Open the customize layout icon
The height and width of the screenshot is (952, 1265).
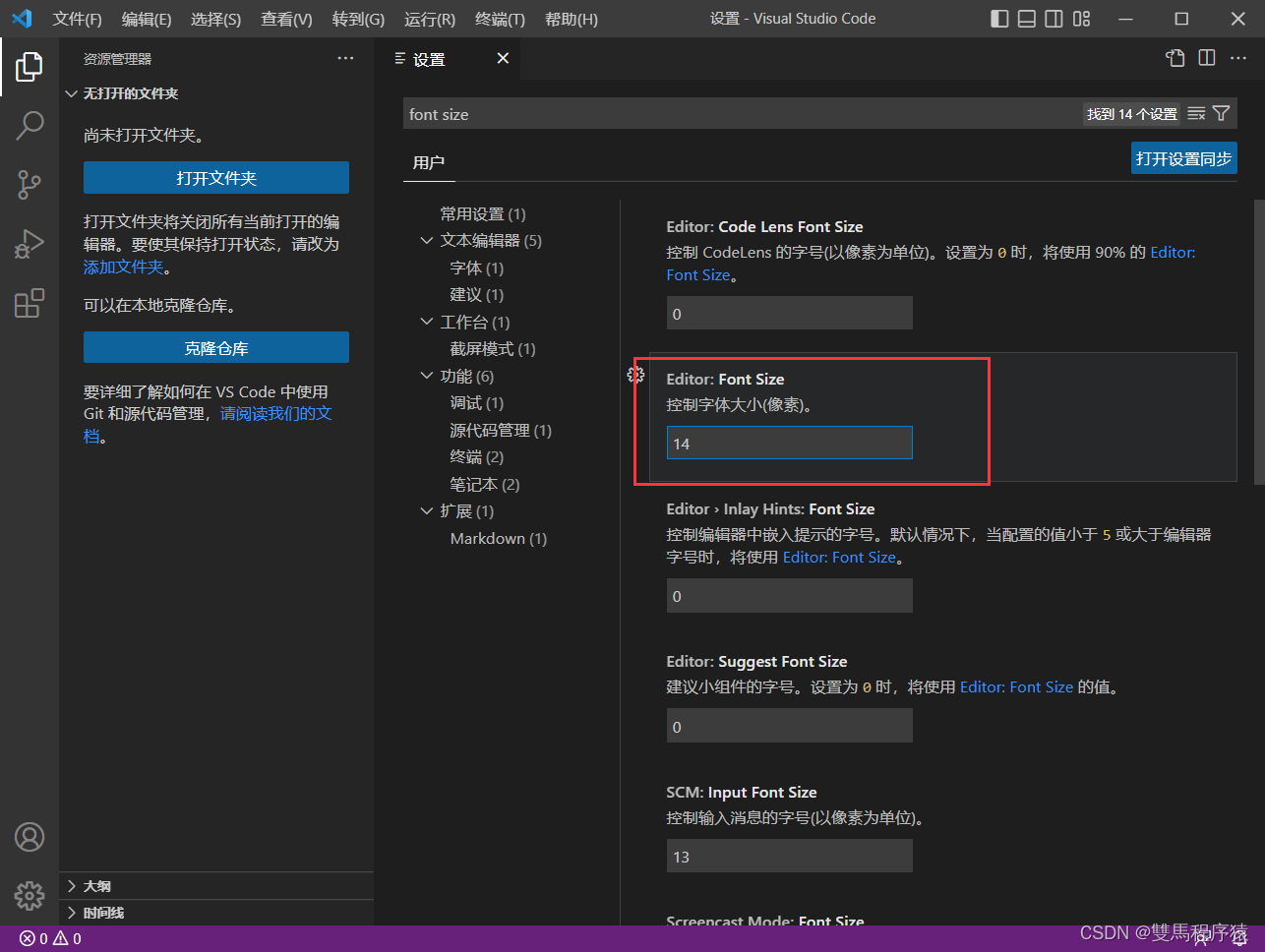coord(1081,19)
